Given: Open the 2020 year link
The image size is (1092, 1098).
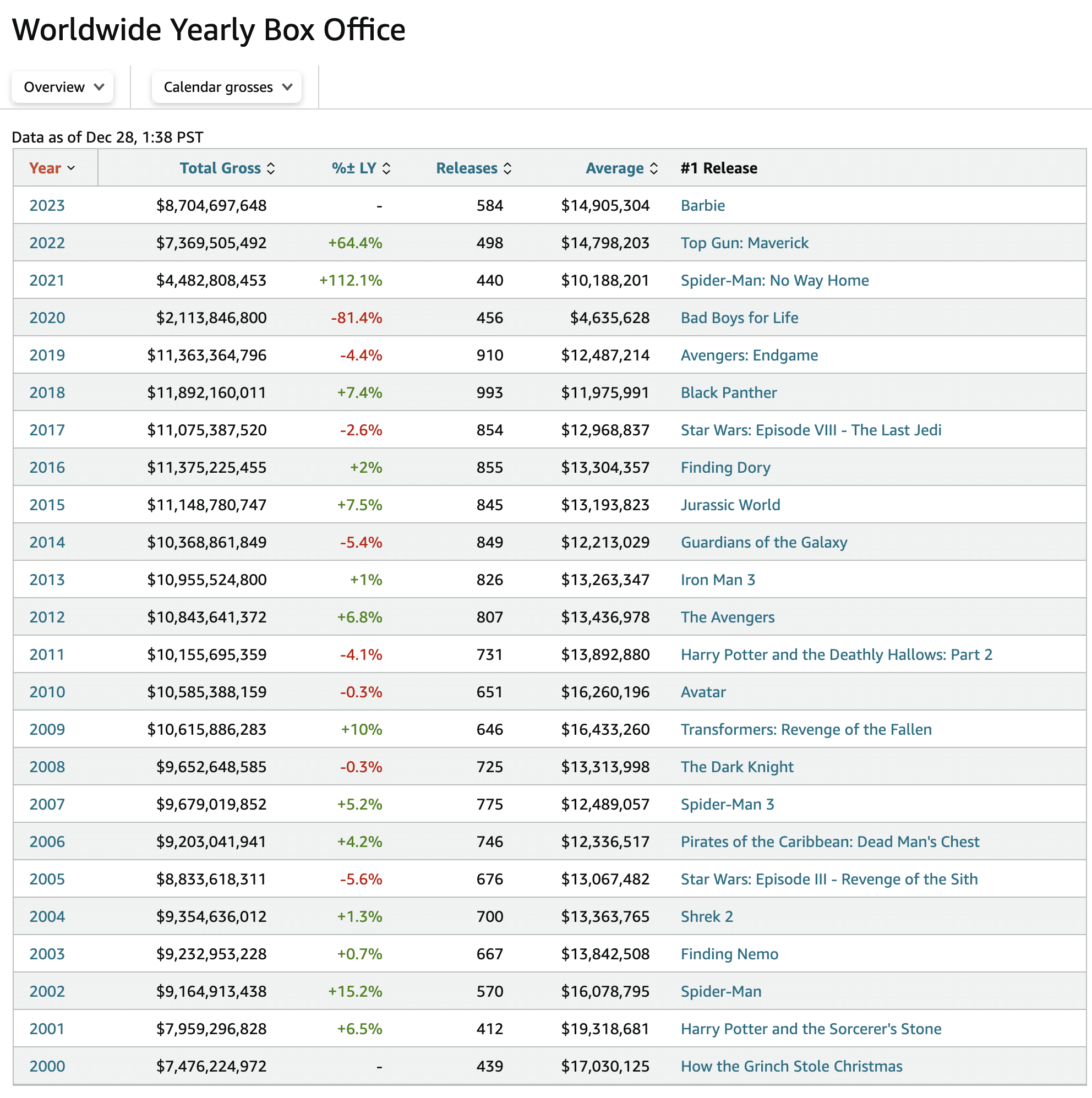Looking at the screenshot, I should pyautogui.click(x=47, y=318).
